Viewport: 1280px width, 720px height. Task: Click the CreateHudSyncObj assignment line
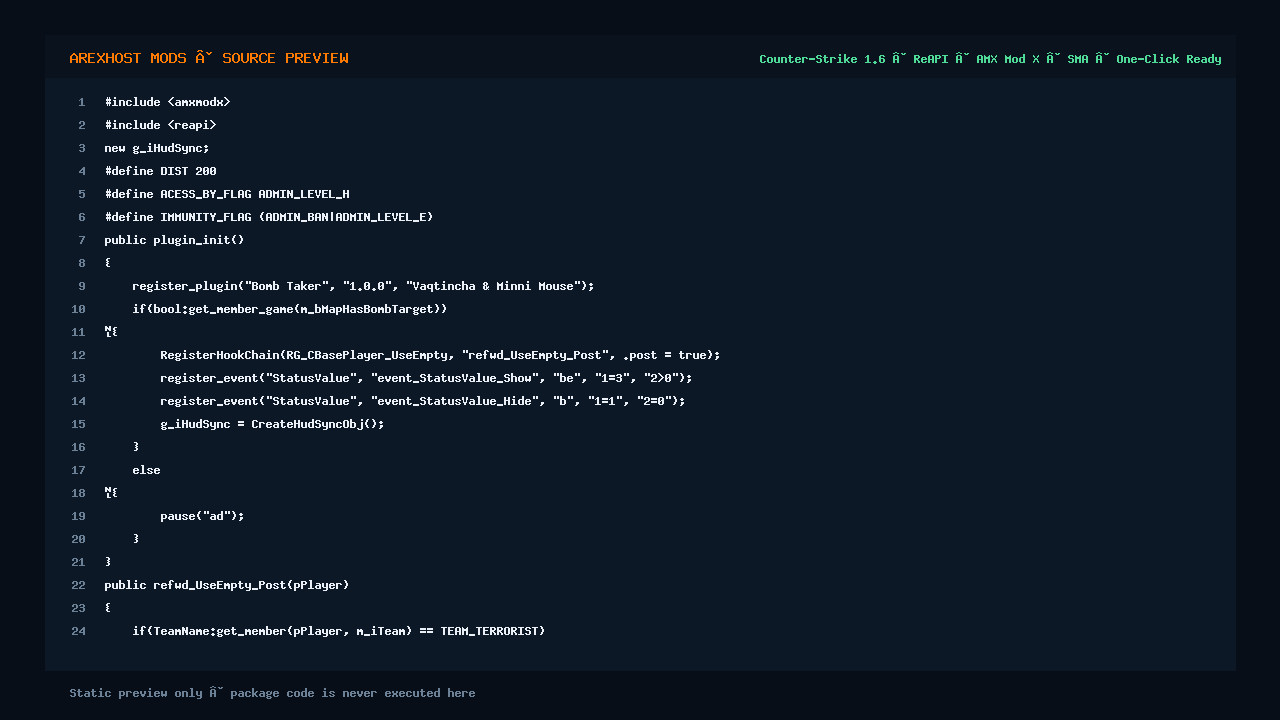tap(272, 424)
